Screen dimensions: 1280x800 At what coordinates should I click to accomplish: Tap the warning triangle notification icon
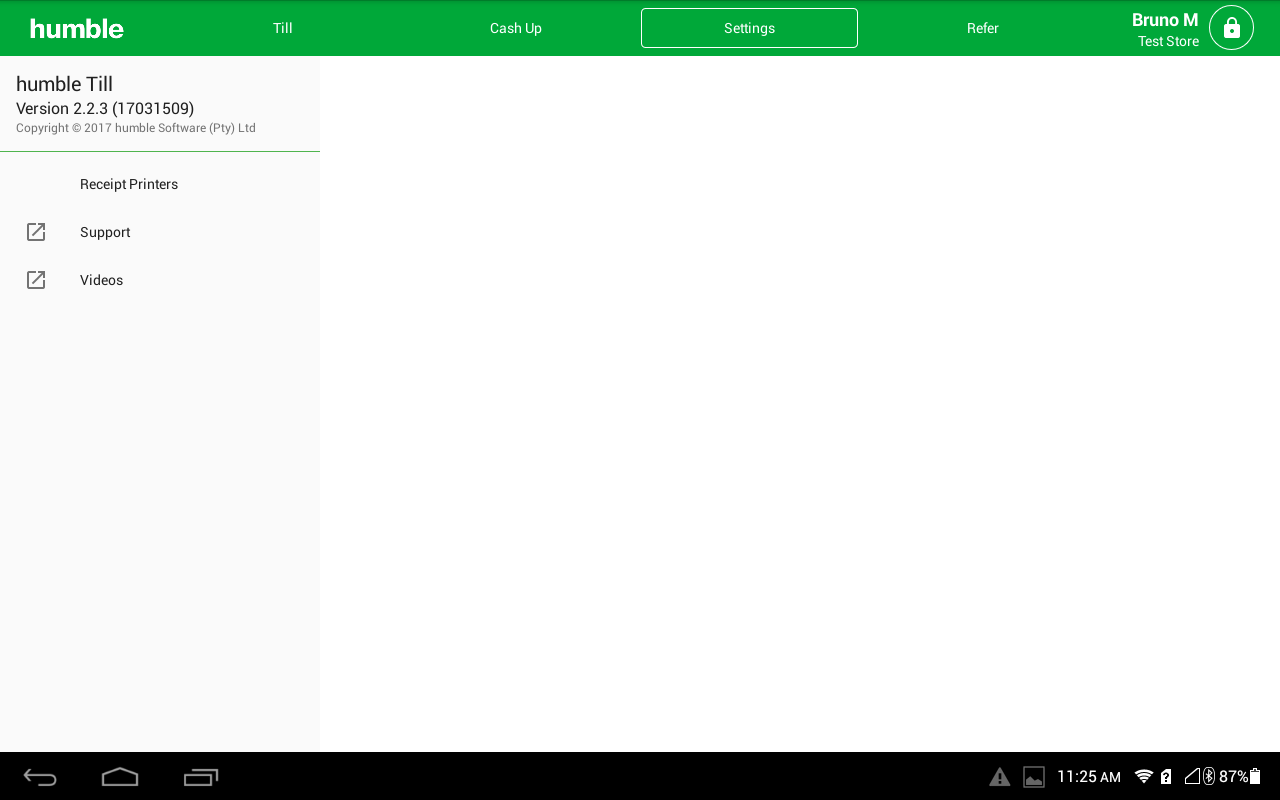pyautogui.click(x=999, y=777)
